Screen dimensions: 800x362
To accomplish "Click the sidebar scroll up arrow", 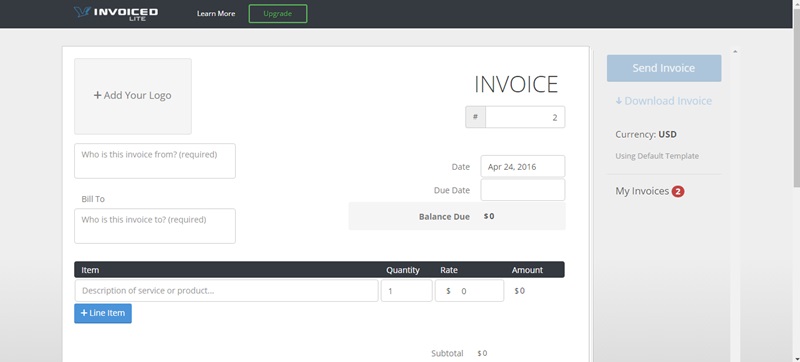I will tap(735, 51).
